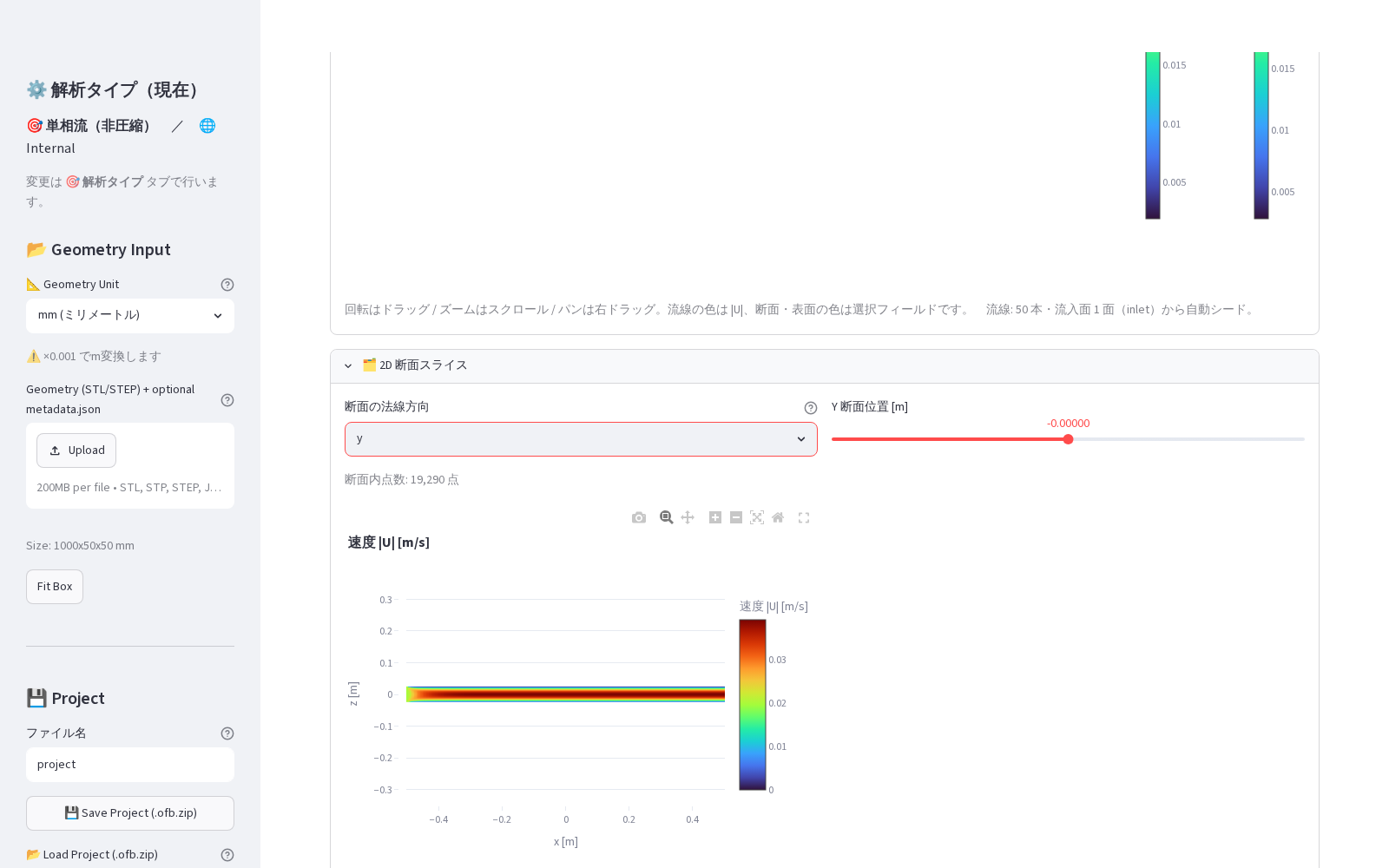Click the zoom in plus icon
The width and height of the screenshot is (1389, 868).
pos(715,517)
